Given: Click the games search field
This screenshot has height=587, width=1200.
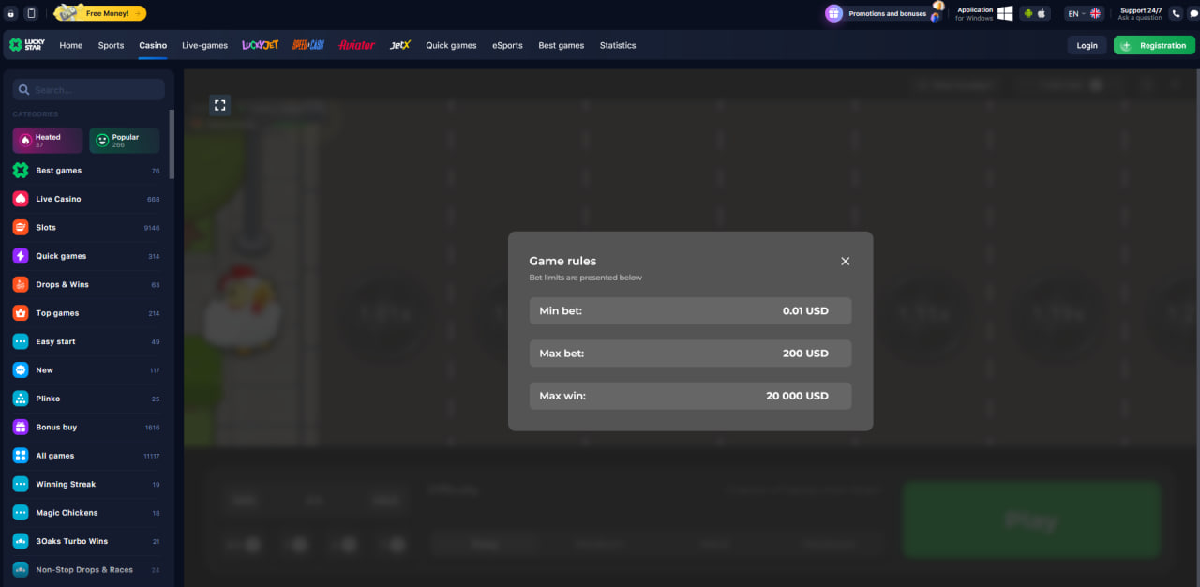Looking at the screenshot, I should 89,90.
